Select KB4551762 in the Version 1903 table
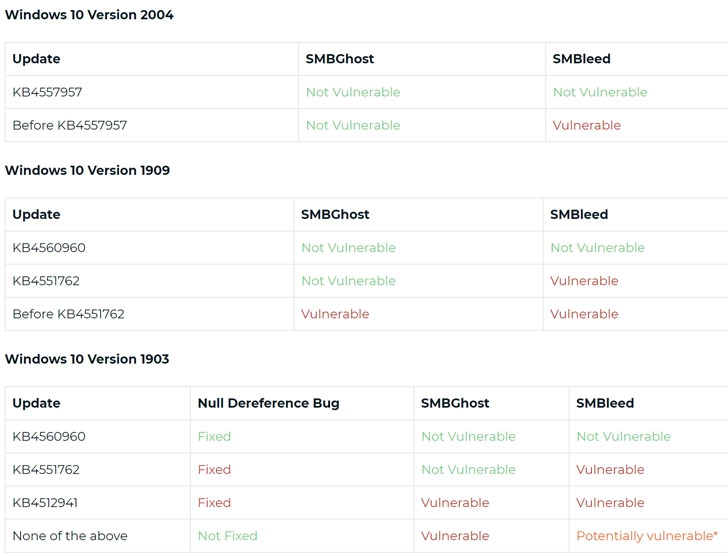 pyautogui.click(x=46, y=470)
